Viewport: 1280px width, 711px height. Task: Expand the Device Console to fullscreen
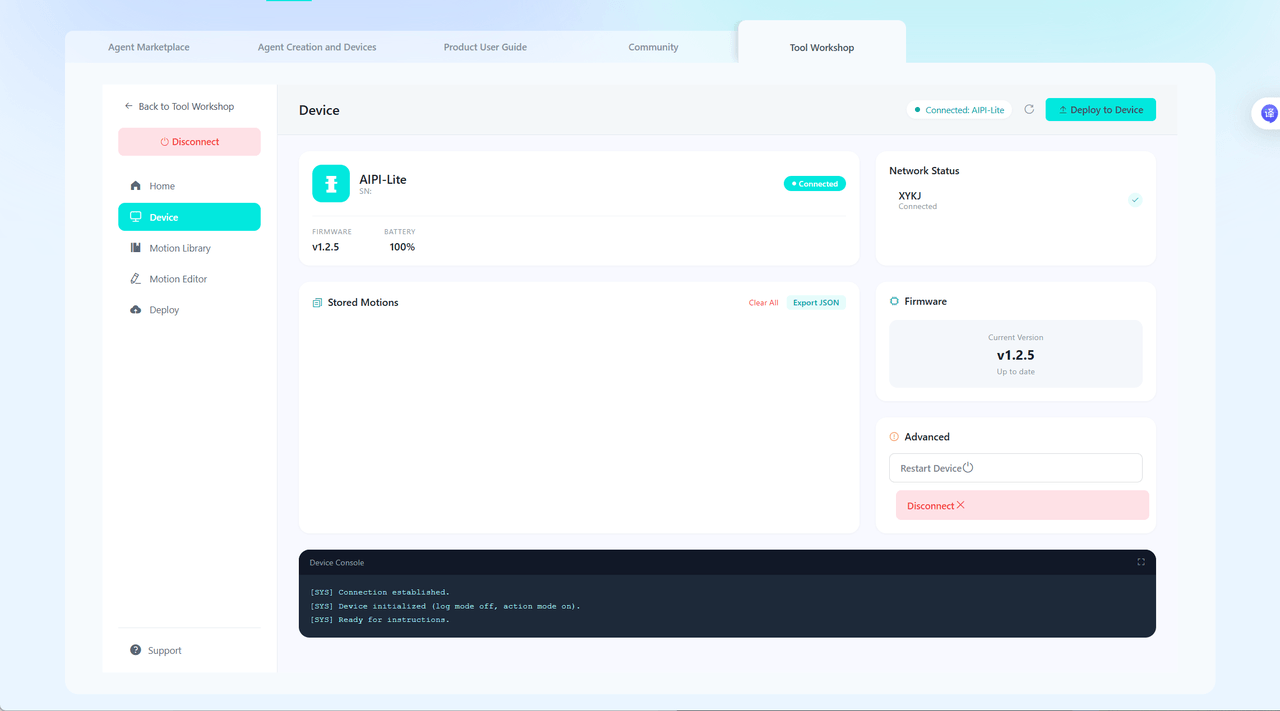pyautogui.click(x=1141, y=562)
